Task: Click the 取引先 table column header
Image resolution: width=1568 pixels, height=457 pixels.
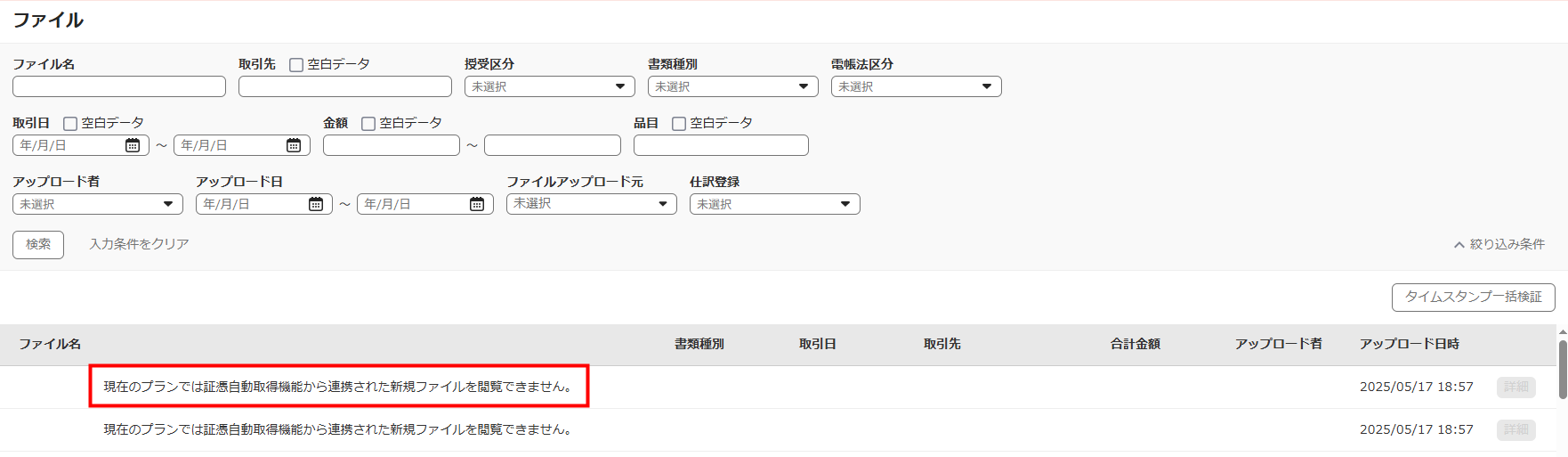Action: point(942,344)
